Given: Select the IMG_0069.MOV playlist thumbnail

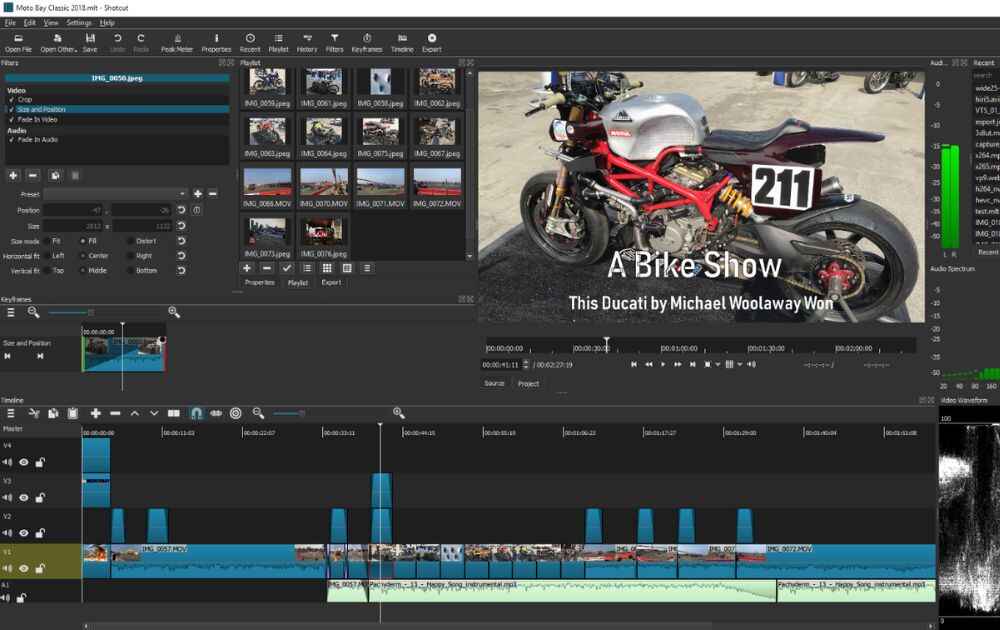Looking at the screenshot, I should (x=267, y=187).
